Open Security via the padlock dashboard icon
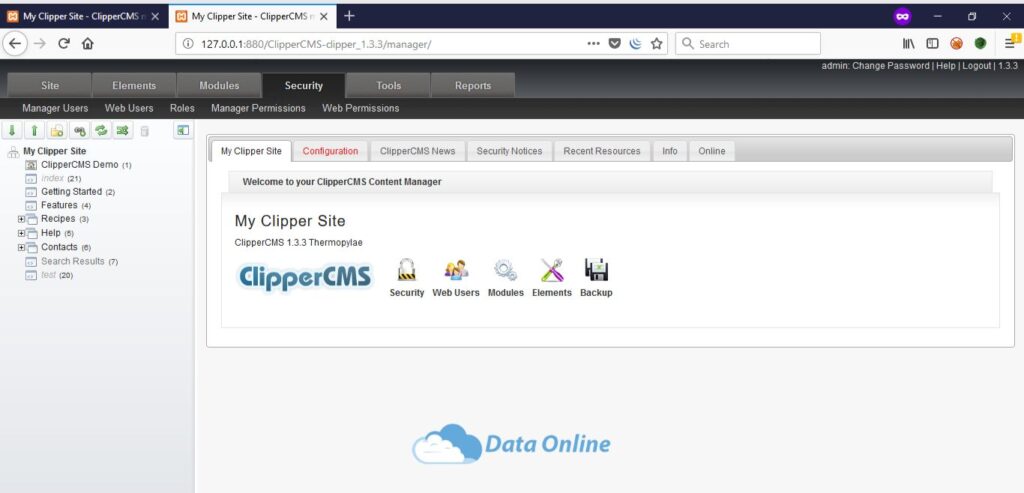Screen dimensions: 1024x493 406,270
